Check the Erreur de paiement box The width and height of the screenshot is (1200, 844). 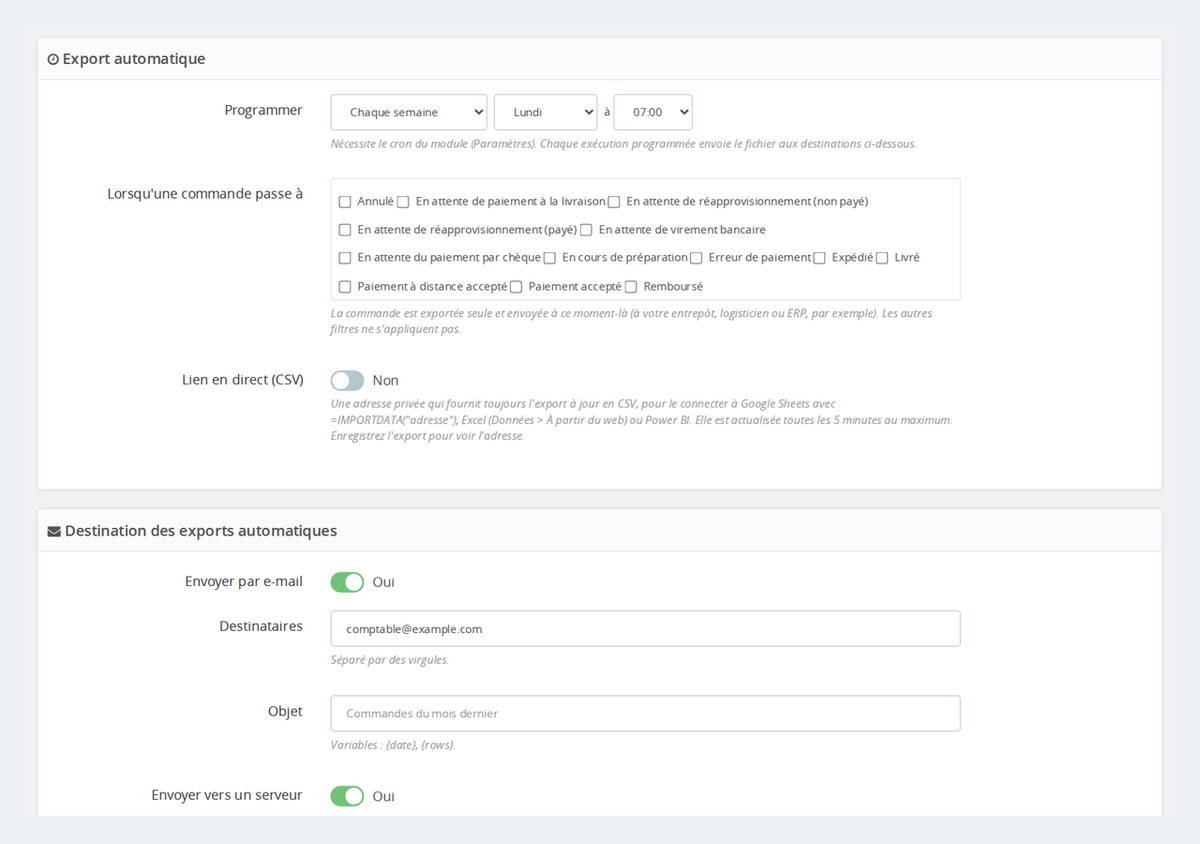click(696, 258)
